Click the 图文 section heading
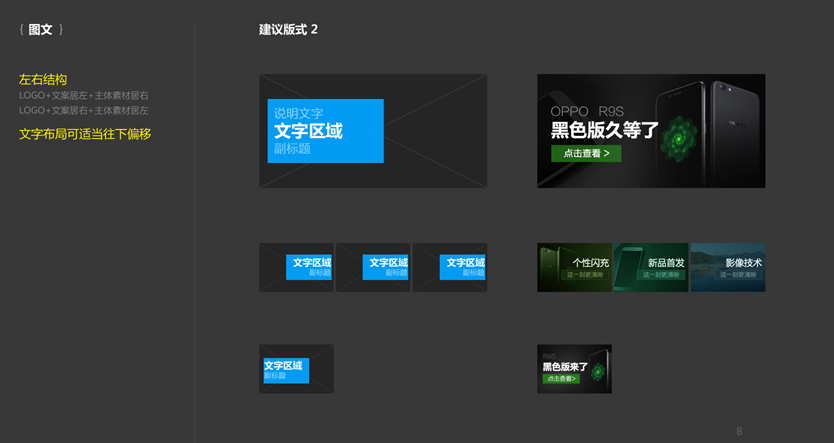 (x=41, y=30)
